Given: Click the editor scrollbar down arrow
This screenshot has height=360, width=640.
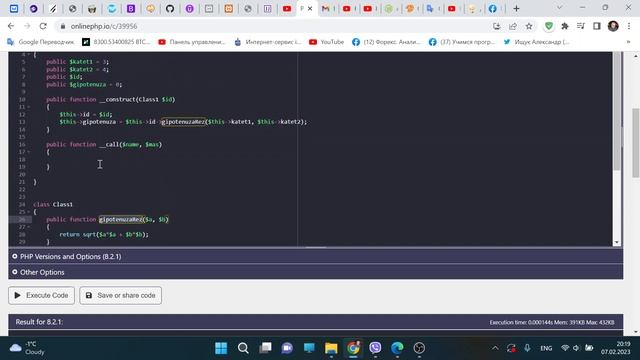Looking at the screenshot, I should (617, 242).
